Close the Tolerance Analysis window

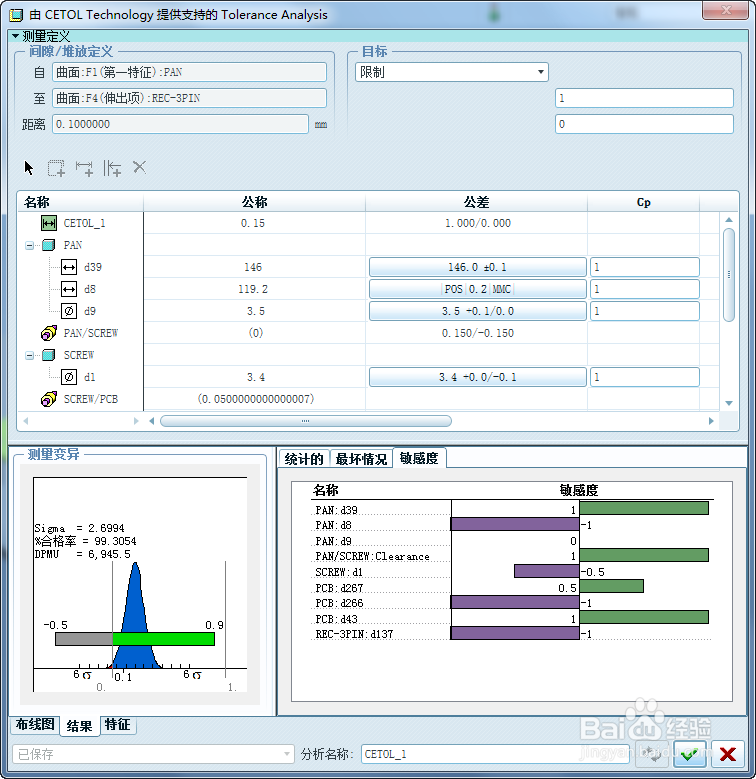pyautogui.click(x=725, y=10)
